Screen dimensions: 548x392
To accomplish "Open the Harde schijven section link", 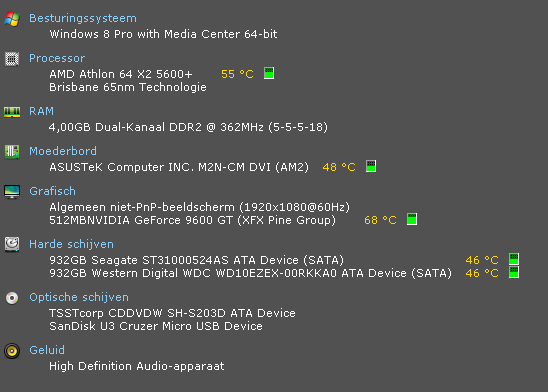I will pos(71,244).
